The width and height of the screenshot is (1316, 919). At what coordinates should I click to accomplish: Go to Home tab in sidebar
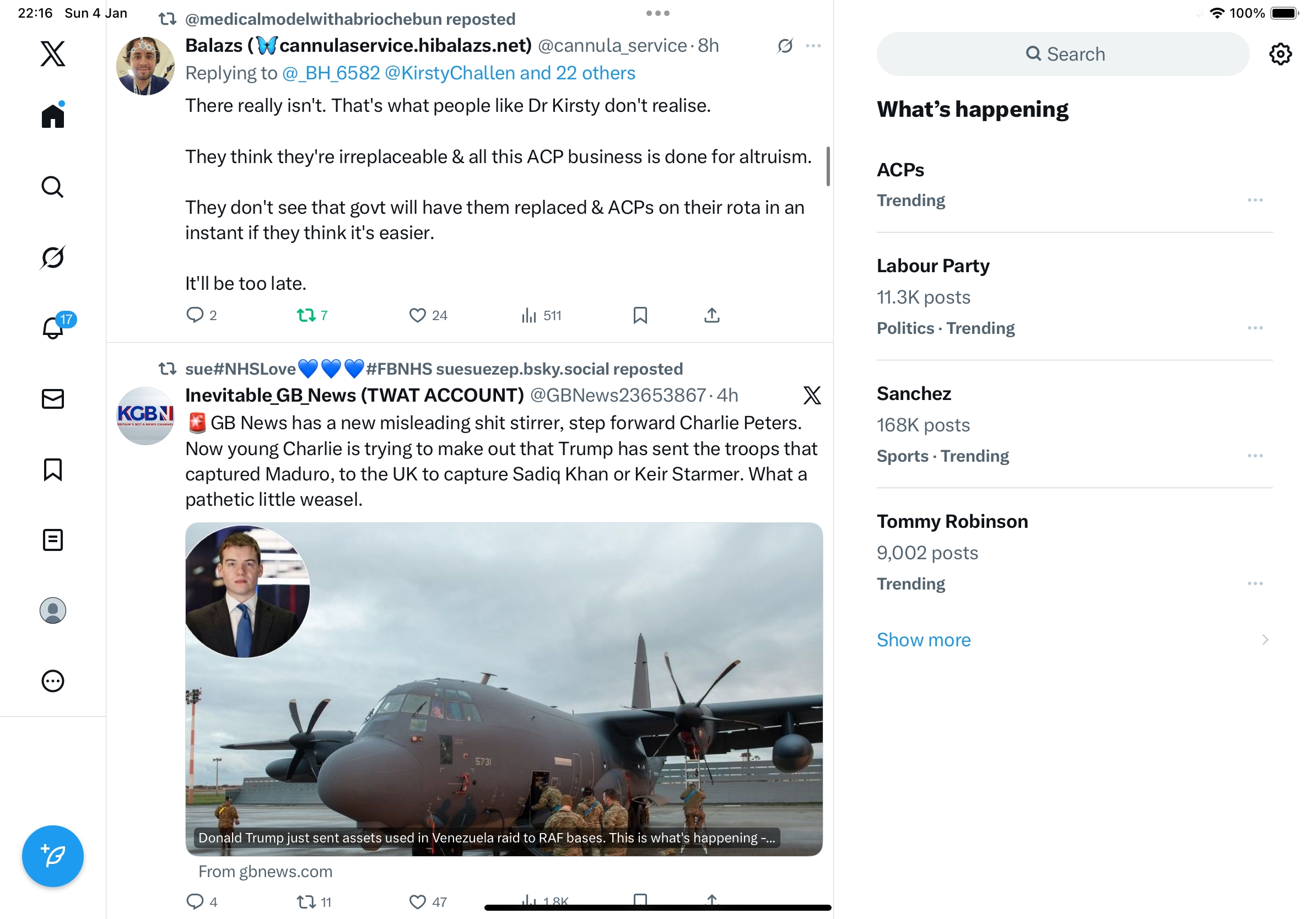click(53, 116)
